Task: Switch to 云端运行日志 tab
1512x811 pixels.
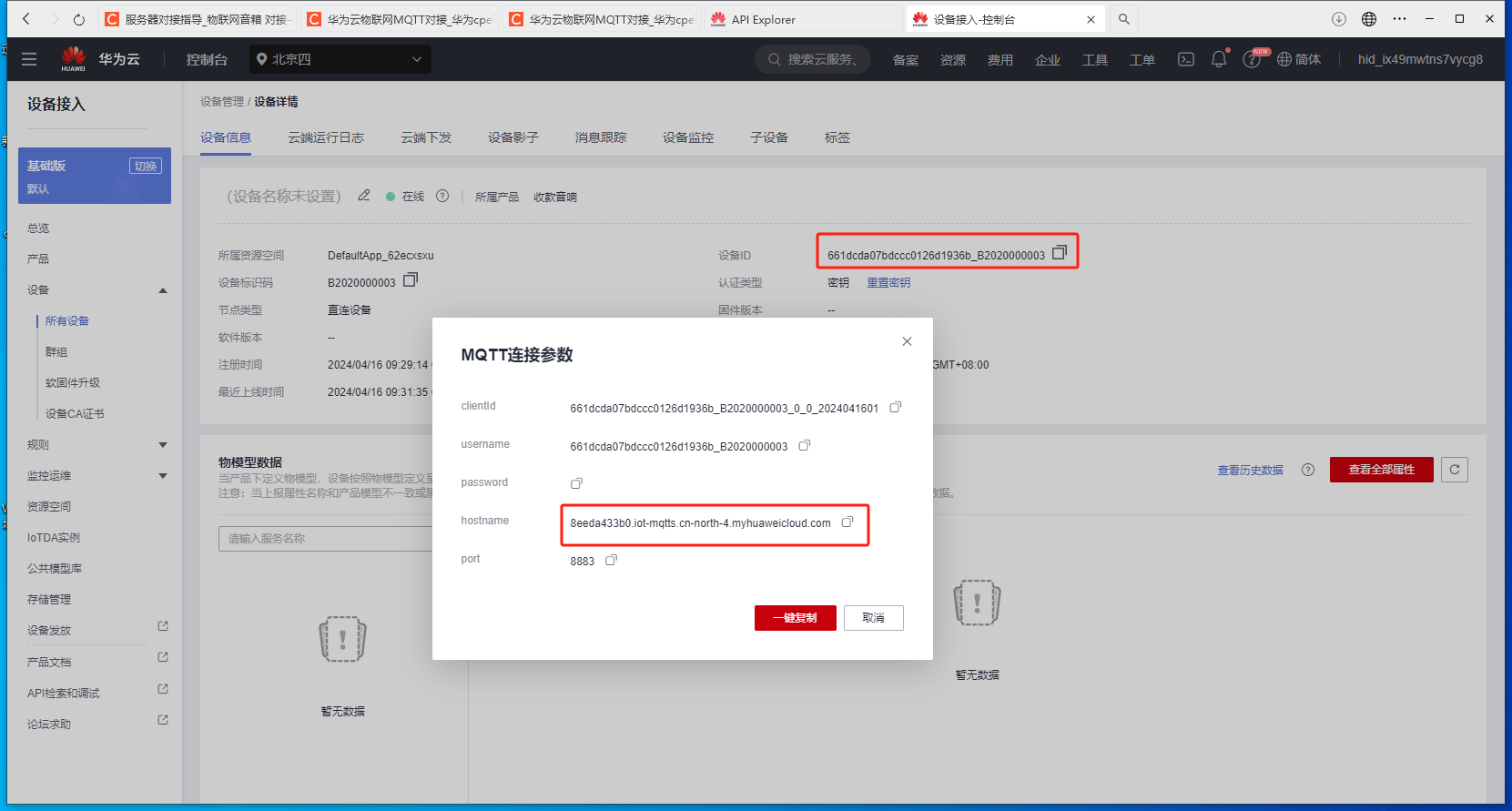Action: 326,137
